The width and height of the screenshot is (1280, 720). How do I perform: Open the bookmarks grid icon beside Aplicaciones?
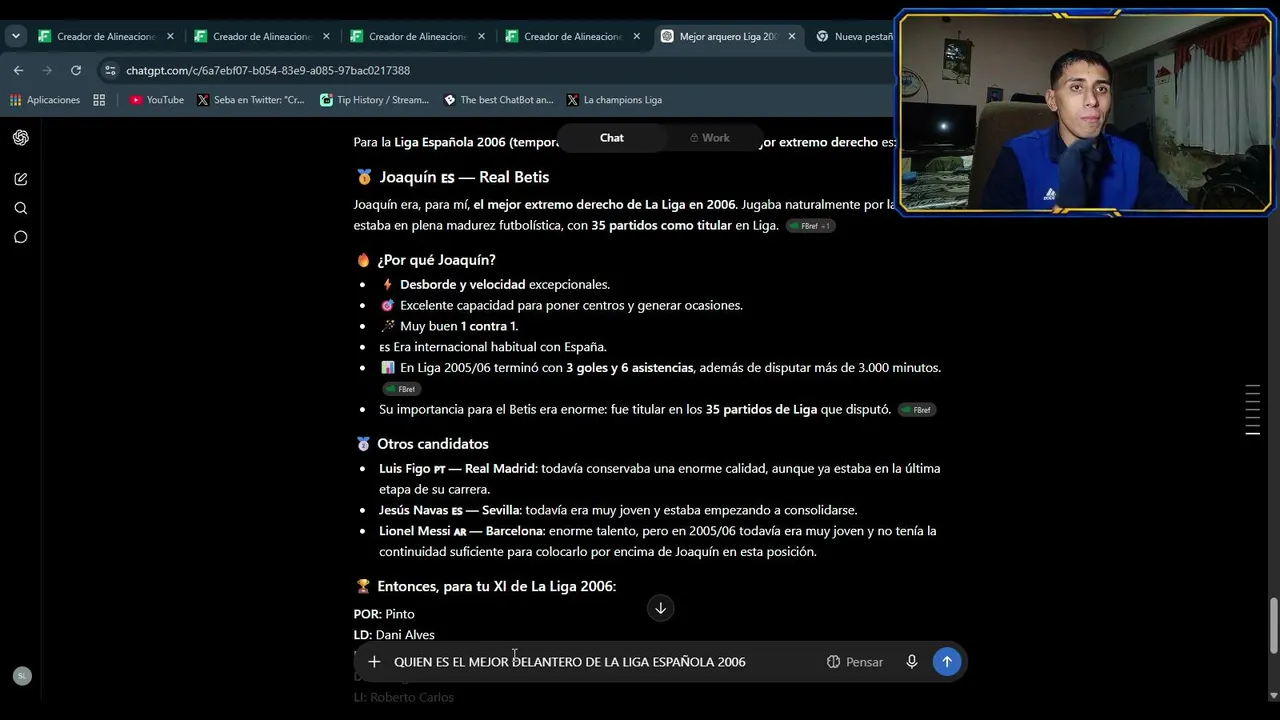[99, 100]
